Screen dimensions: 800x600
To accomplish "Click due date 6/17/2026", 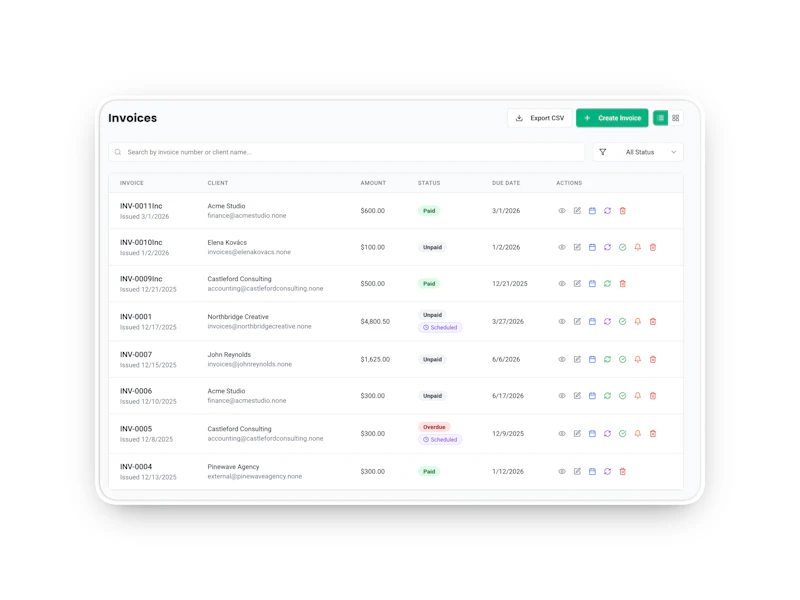I will pos(508,396).
